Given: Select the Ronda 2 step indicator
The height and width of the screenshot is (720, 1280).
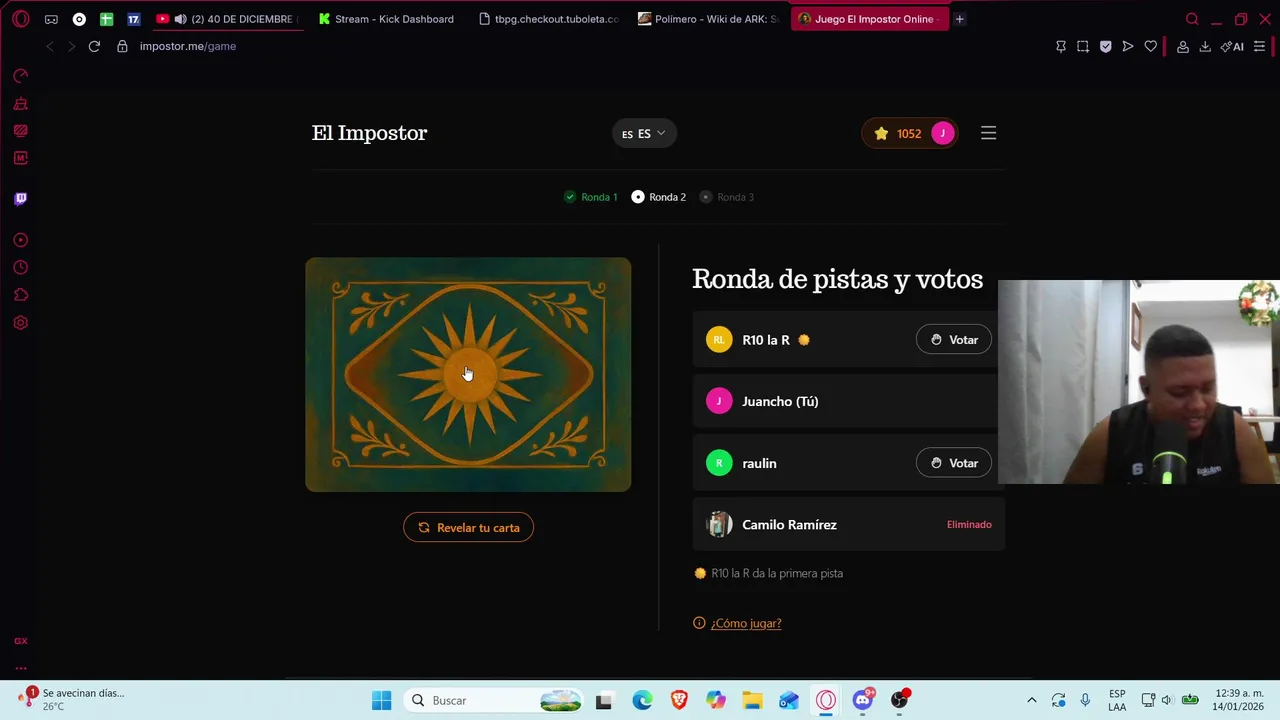Looking at the screenshot, I should 658,197.
